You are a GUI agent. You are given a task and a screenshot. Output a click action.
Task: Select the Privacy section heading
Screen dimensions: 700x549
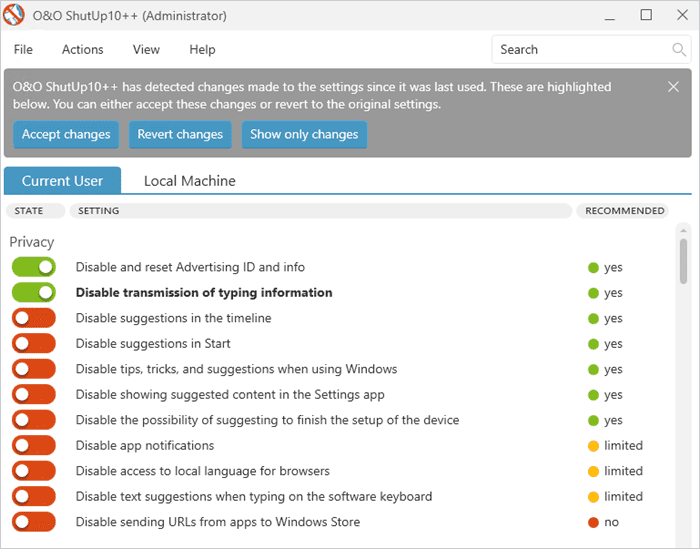32,242
